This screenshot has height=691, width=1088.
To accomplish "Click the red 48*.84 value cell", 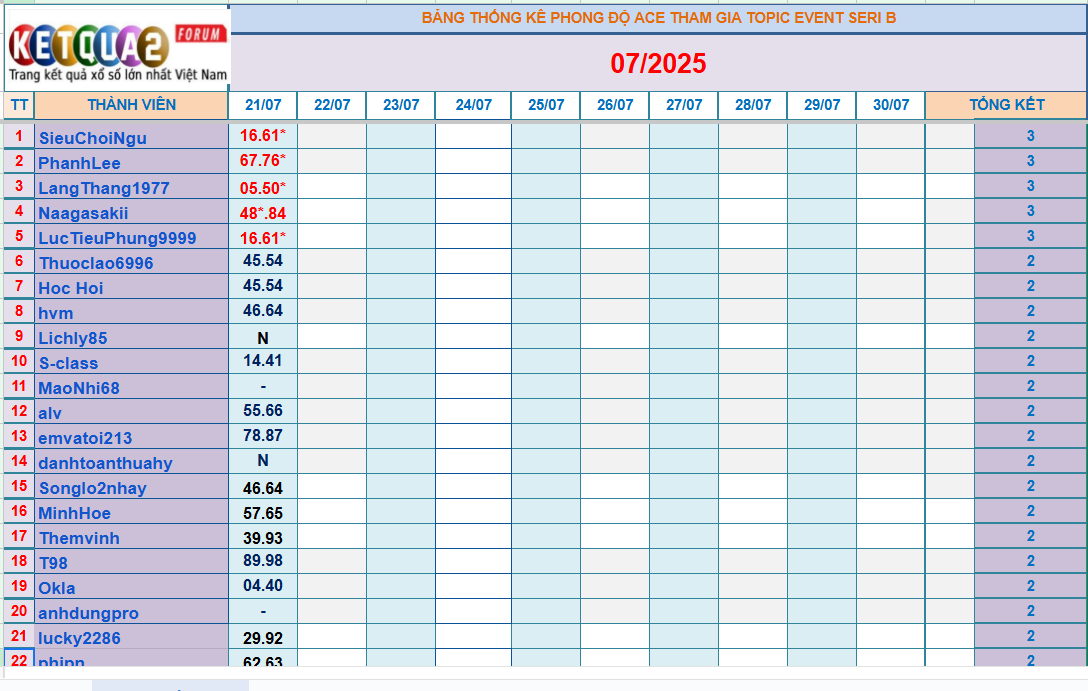I will tap(263, 211).
